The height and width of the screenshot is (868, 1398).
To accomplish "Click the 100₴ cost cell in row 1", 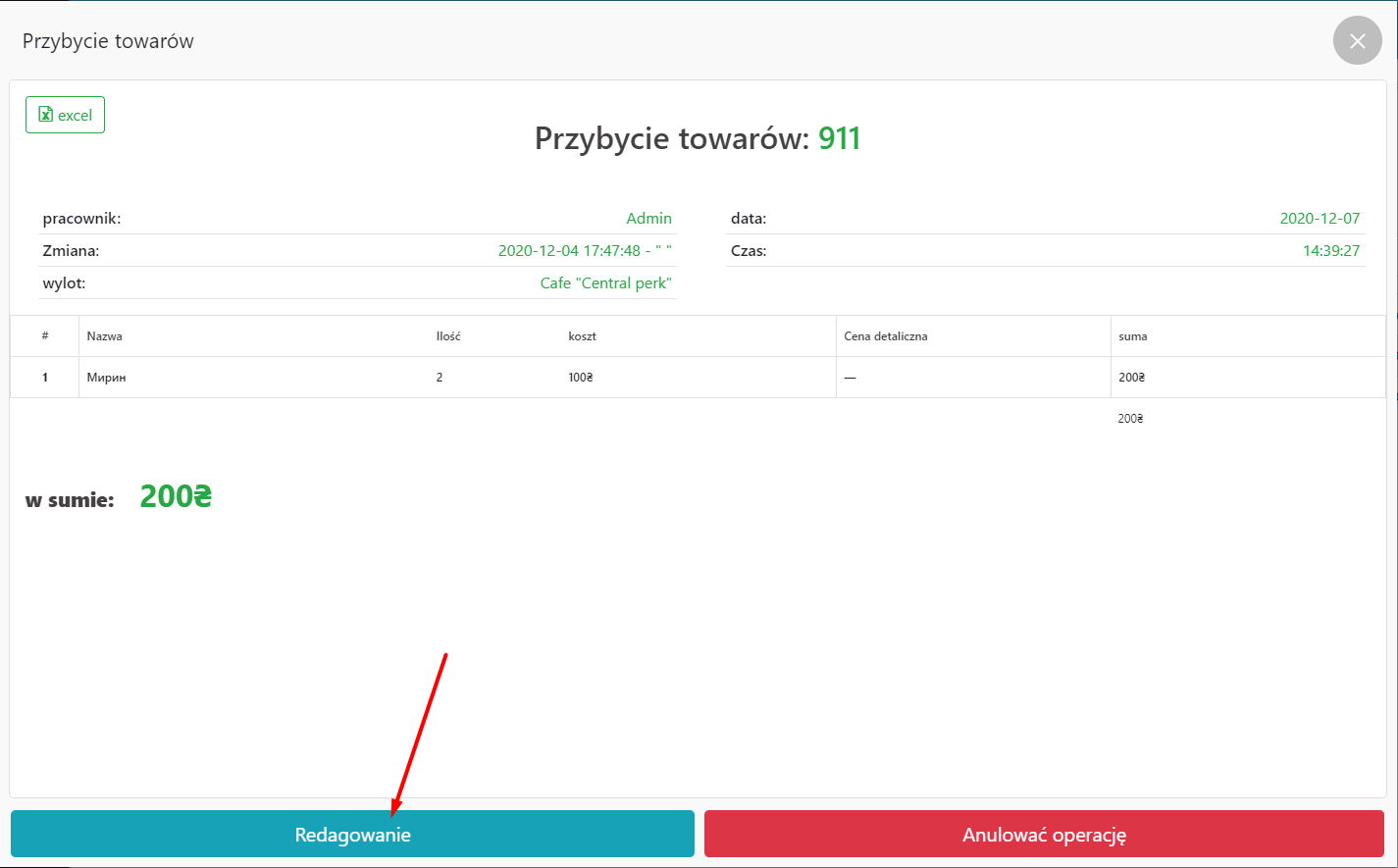I will [581, 378].
